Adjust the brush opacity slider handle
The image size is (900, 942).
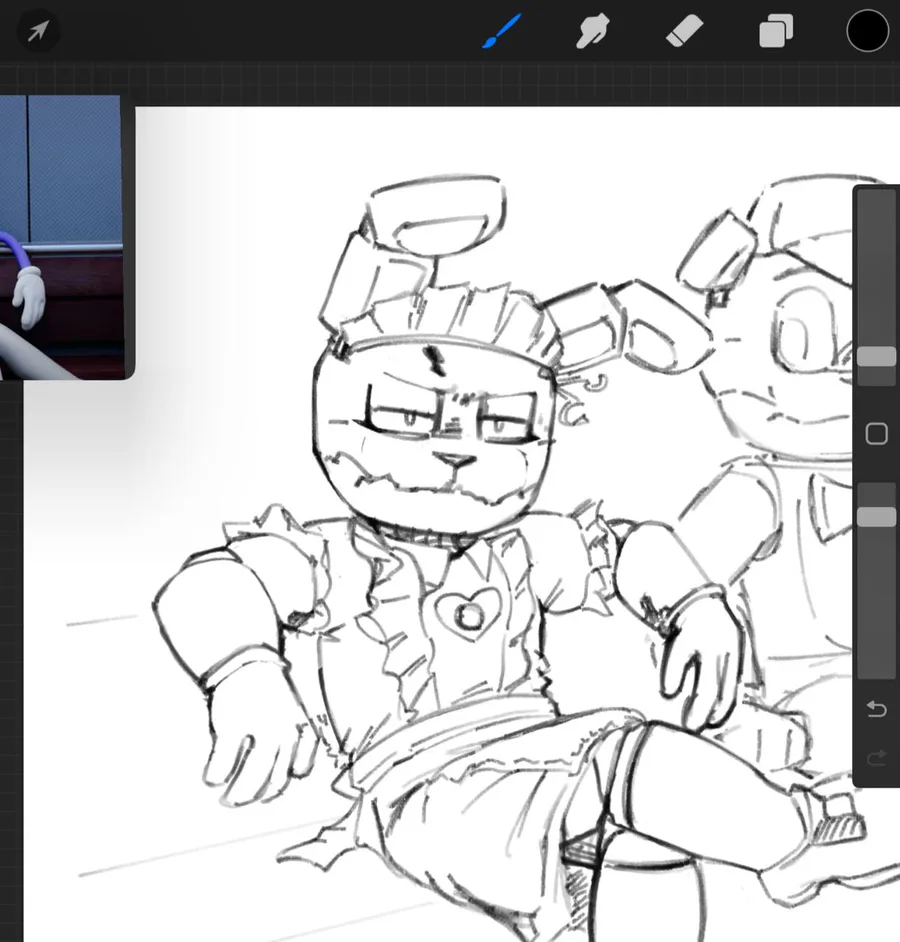click(x=876, y=517)
